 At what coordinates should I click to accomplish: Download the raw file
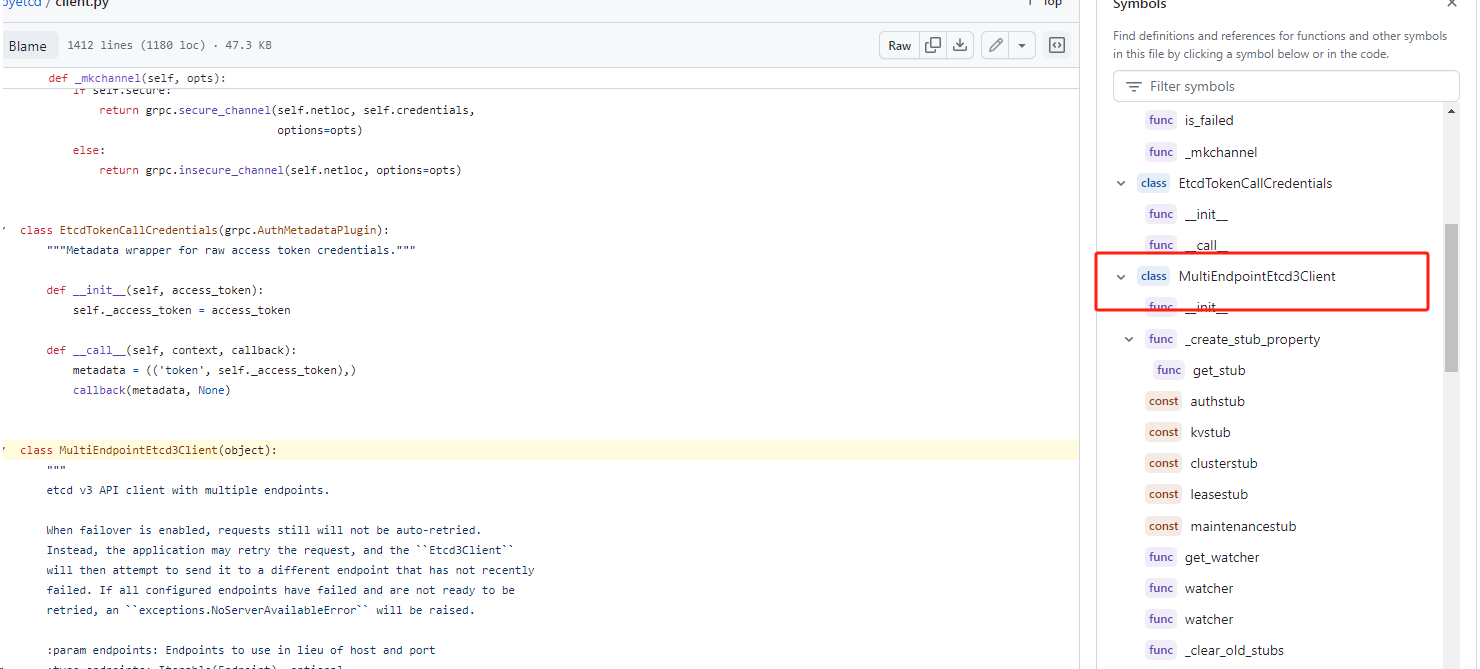(x=960, y=45)
